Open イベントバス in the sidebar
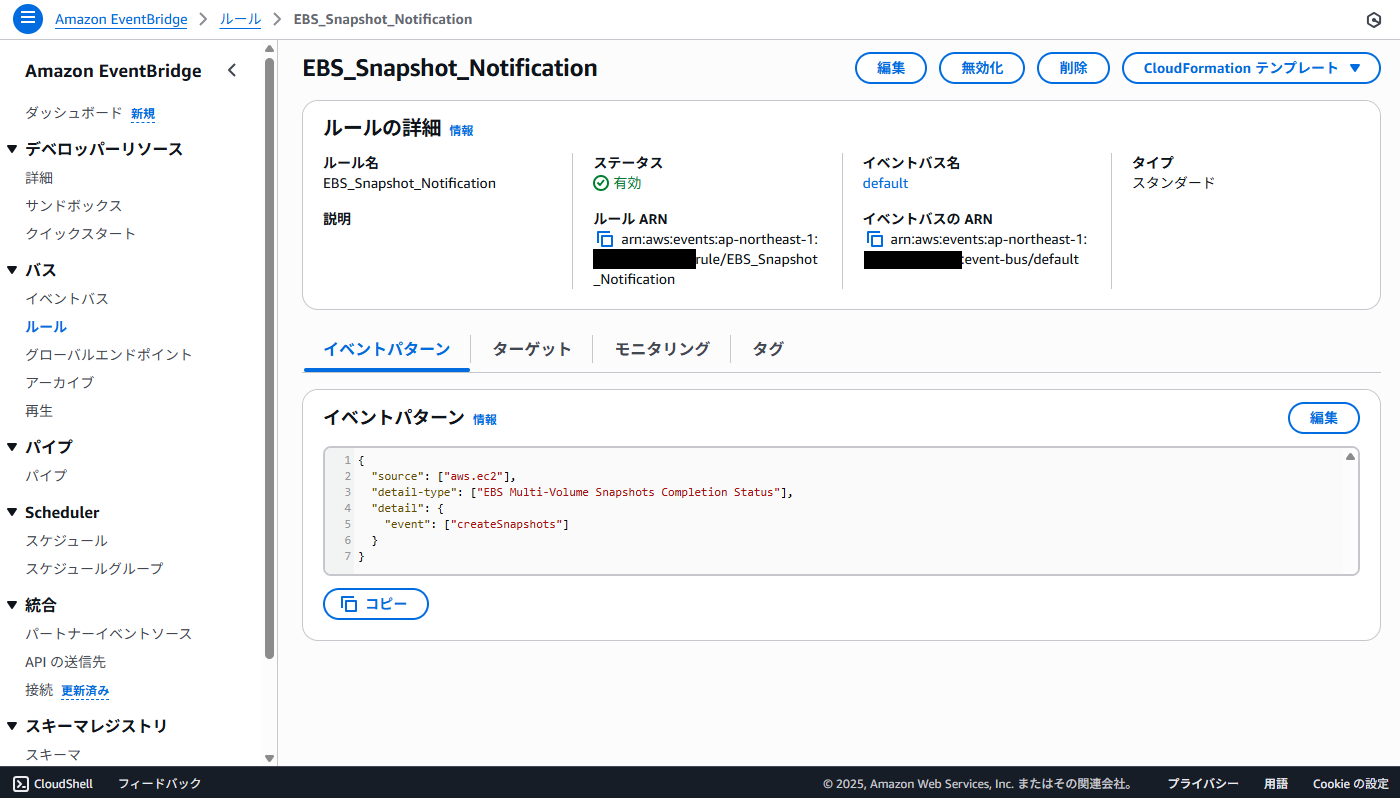The image size is (1400, 798). pos(67,299)
